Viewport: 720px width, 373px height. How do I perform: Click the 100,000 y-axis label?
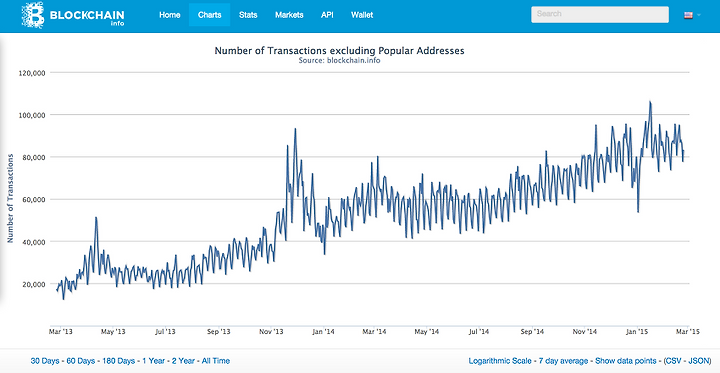tap(31, 115)
